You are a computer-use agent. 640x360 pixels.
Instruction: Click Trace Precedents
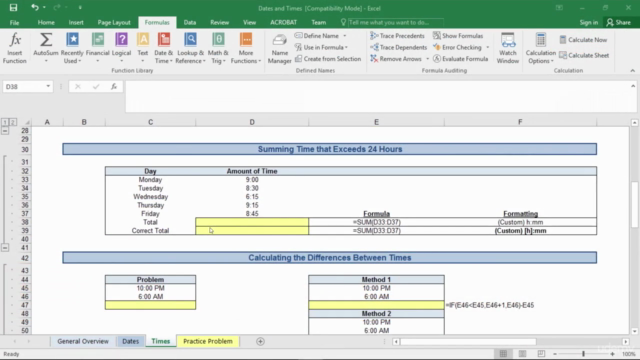pyautogui.click(x=397, y=36)
